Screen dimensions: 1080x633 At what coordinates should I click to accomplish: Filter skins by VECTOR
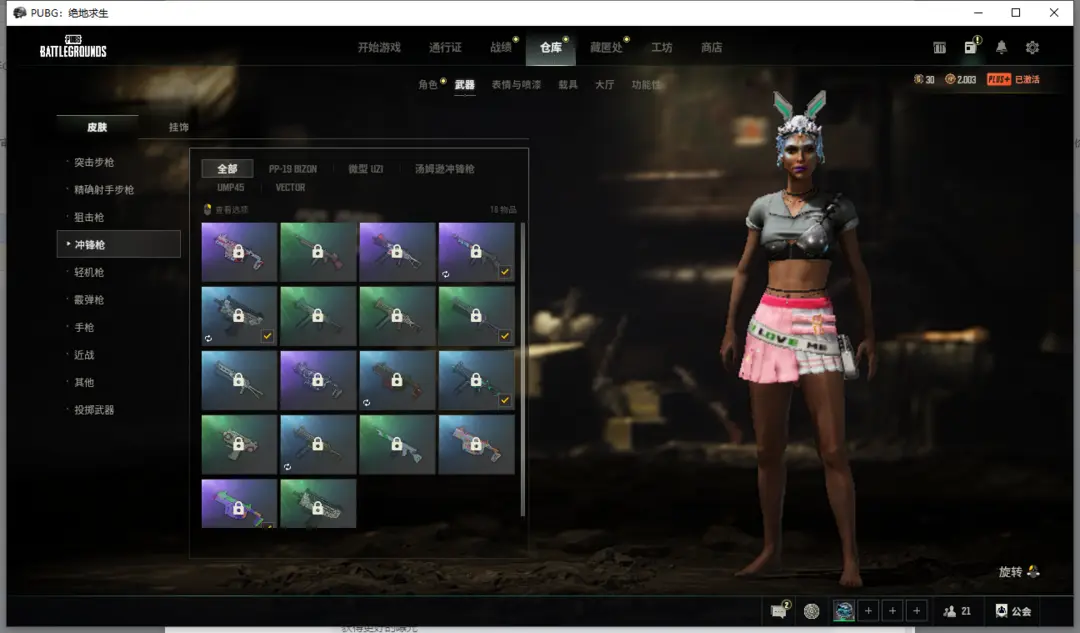coord(290,187)
